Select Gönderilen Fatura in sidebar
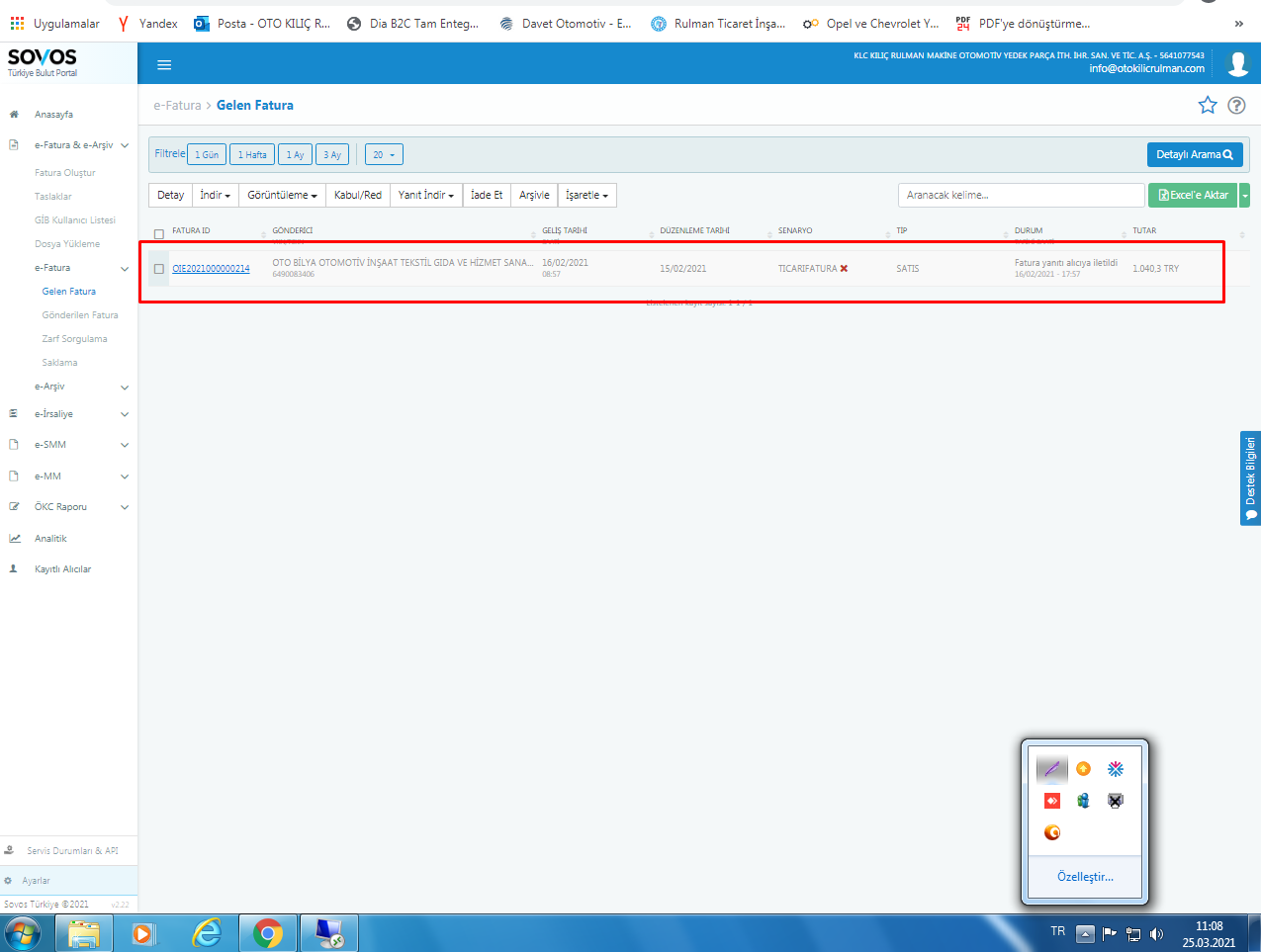Viewport: 1261px width, 952px height. pos(80,315)
